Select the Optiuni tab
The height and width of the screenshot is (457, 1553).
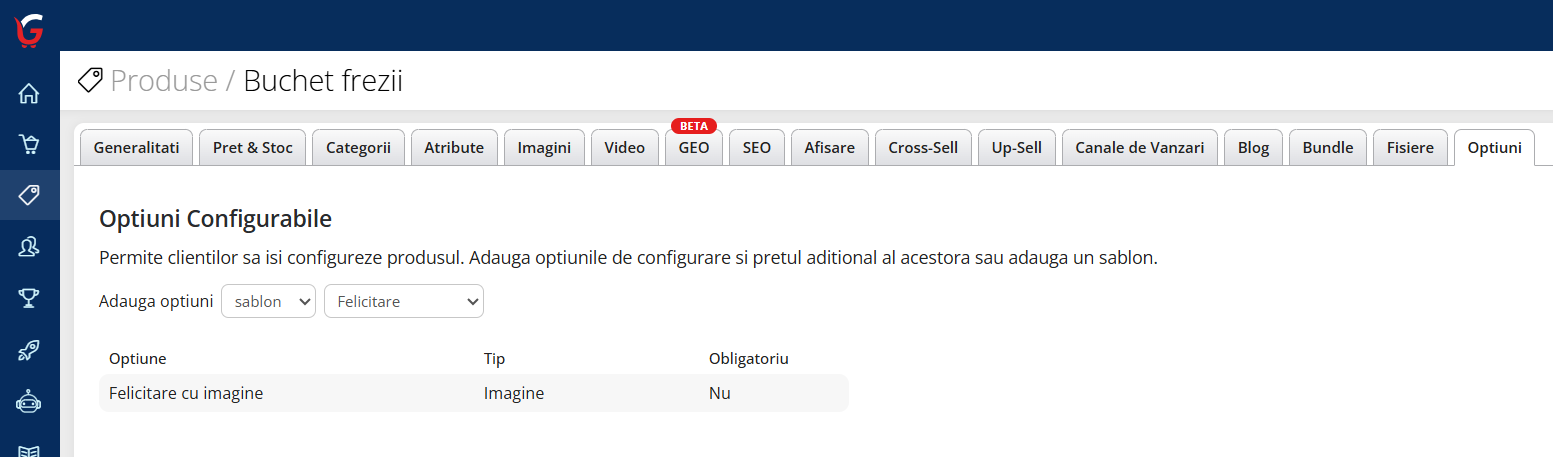tap(1495, 147)
